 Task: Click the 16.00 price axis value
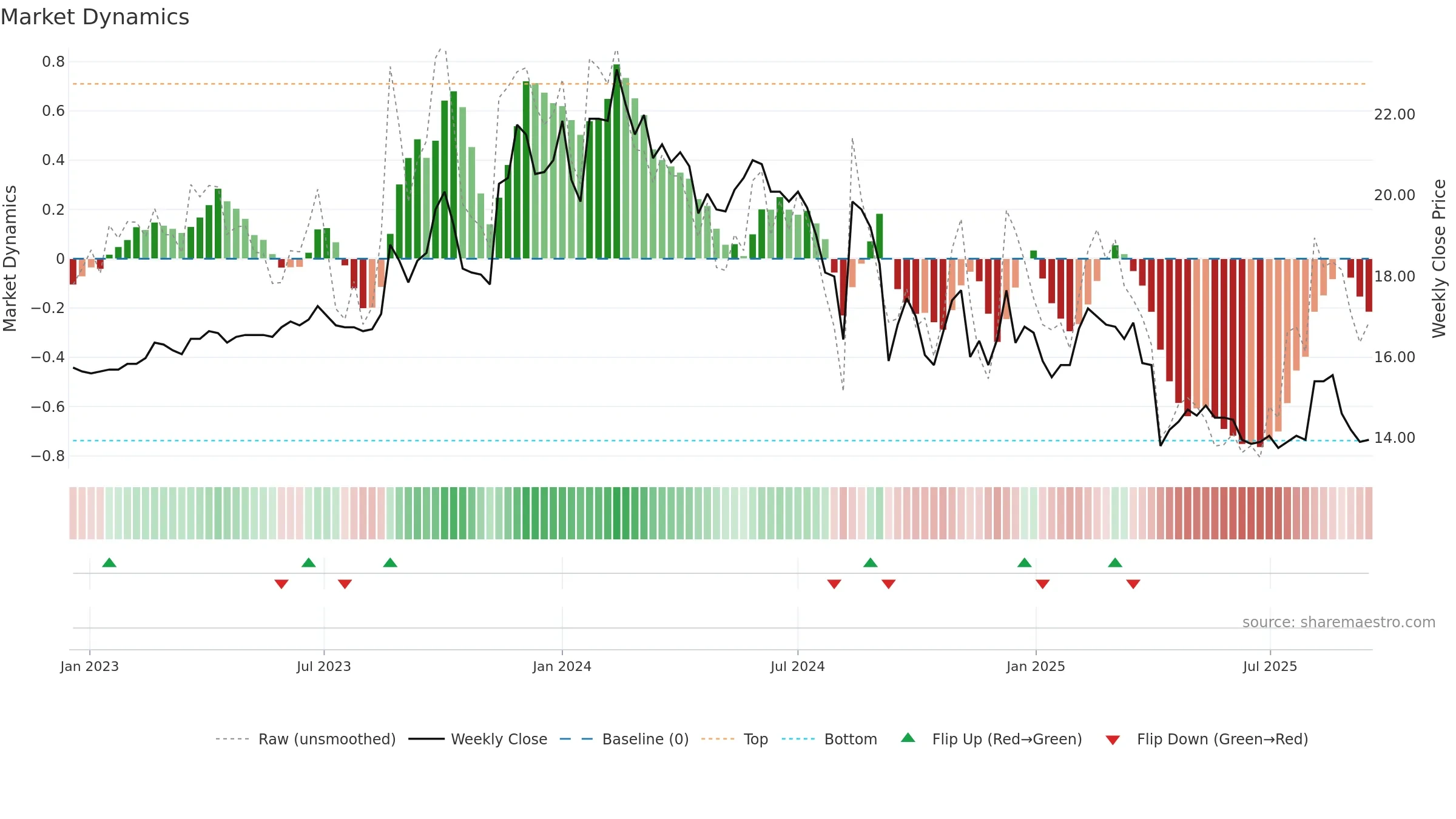(1395, 357)
